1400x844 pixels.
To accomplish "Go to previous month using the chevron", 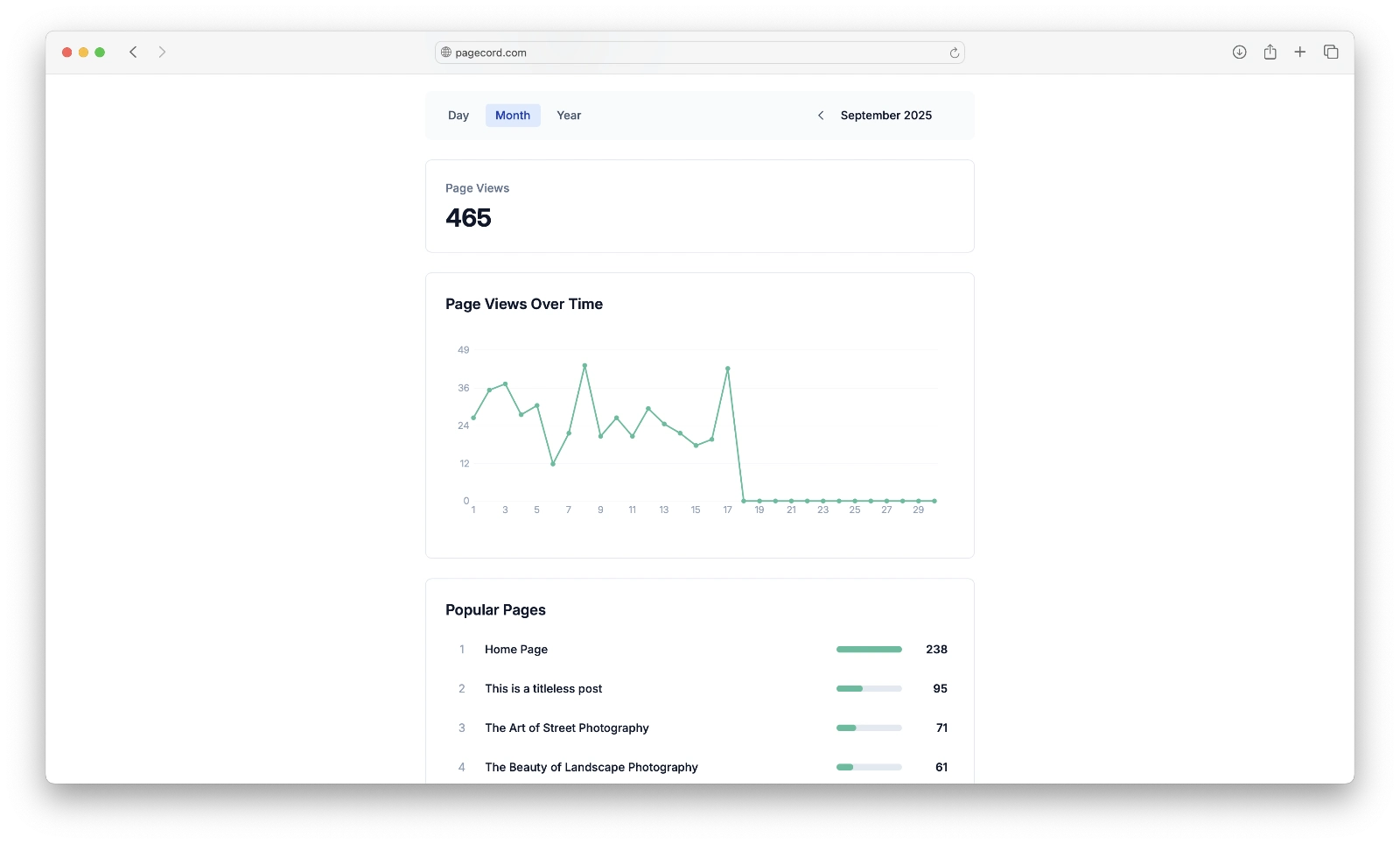I will [x=821, y=116].
